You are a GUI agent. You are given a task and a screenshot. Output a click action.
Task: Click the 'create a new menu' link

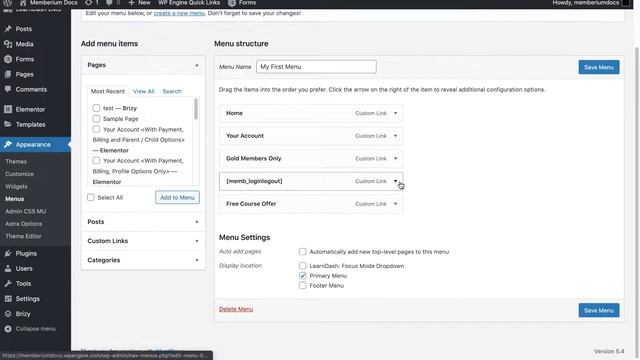[179, 13]
